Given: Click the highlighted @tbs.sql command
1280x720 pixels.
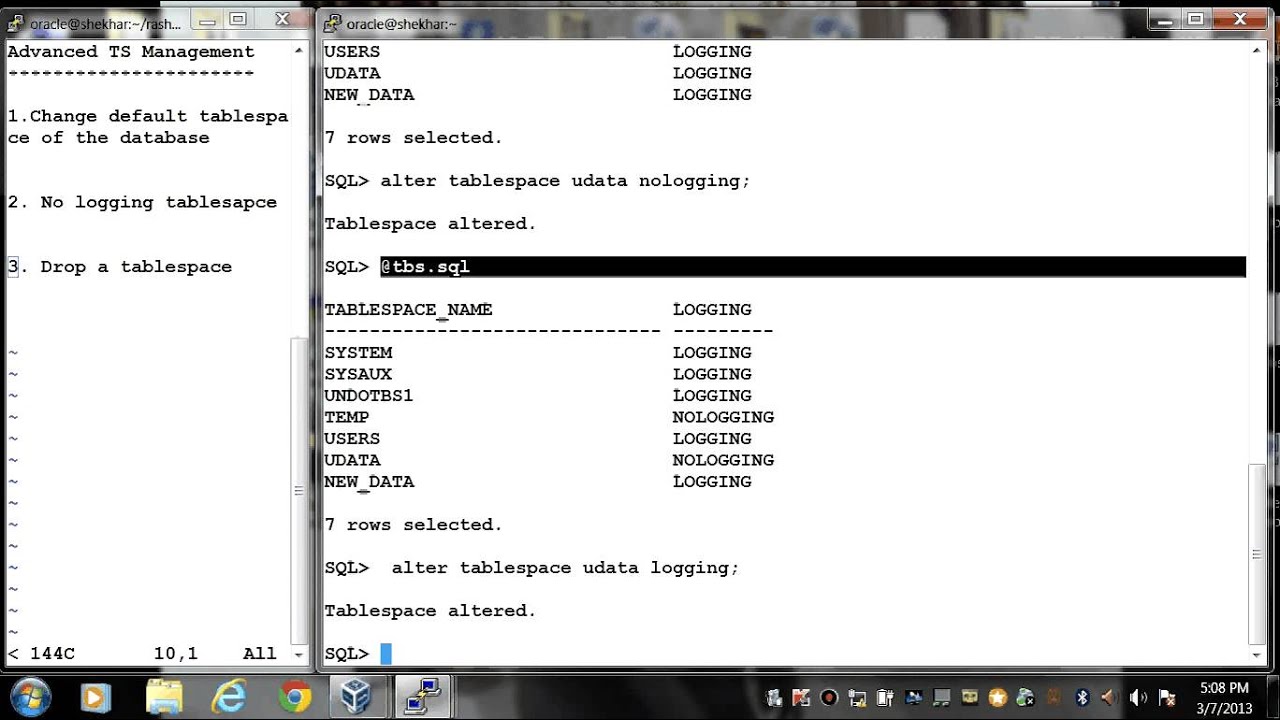Looking at the screenshot, I should [x=425, y=267].
